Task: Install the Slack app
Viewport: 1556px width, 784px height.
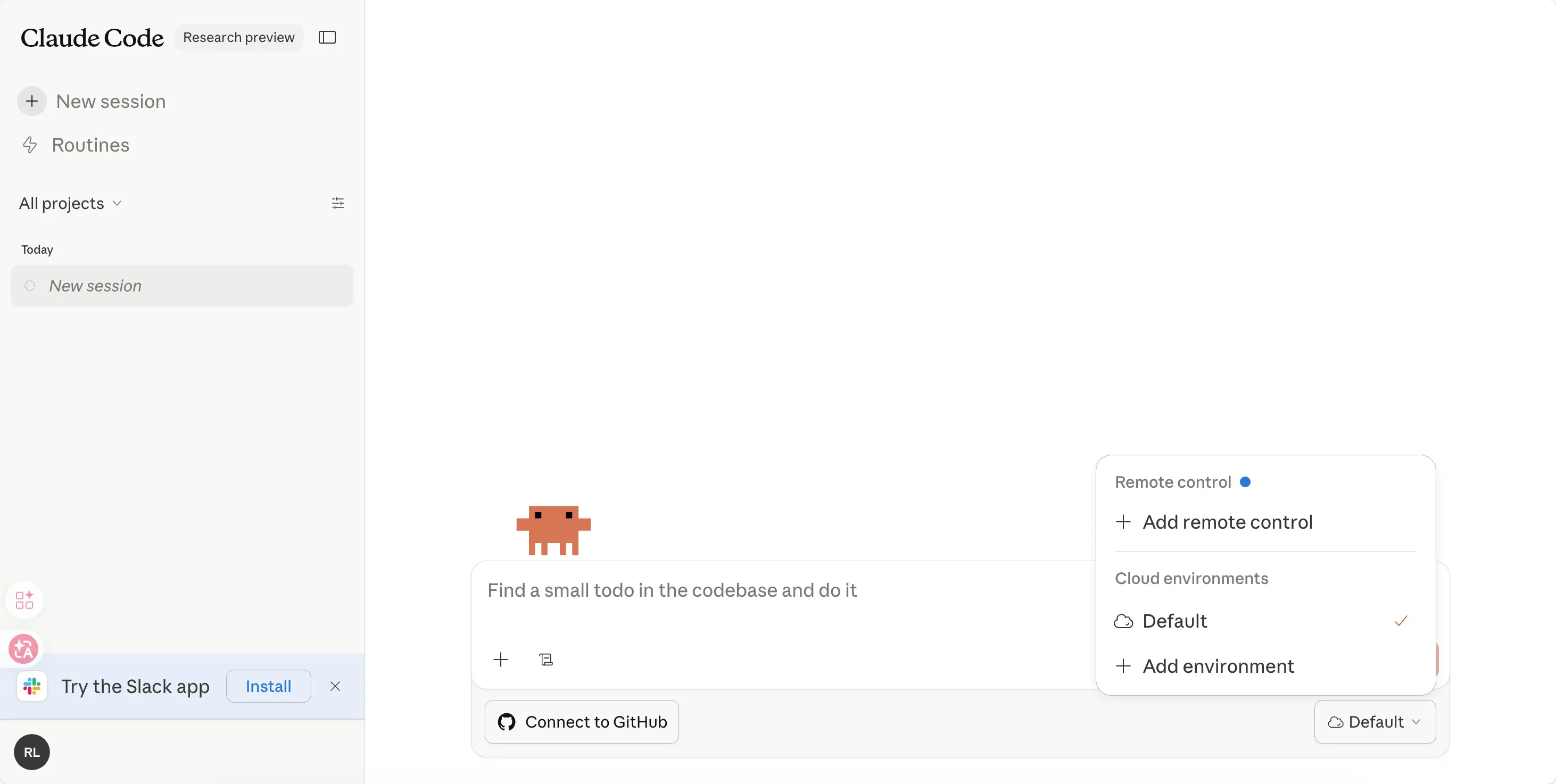Action: tap(268, 686)
